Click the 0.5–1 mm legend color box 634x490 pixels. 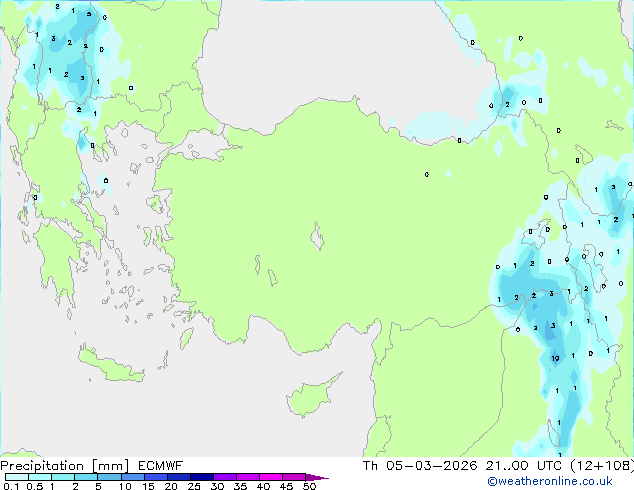[x=40, y=477]
